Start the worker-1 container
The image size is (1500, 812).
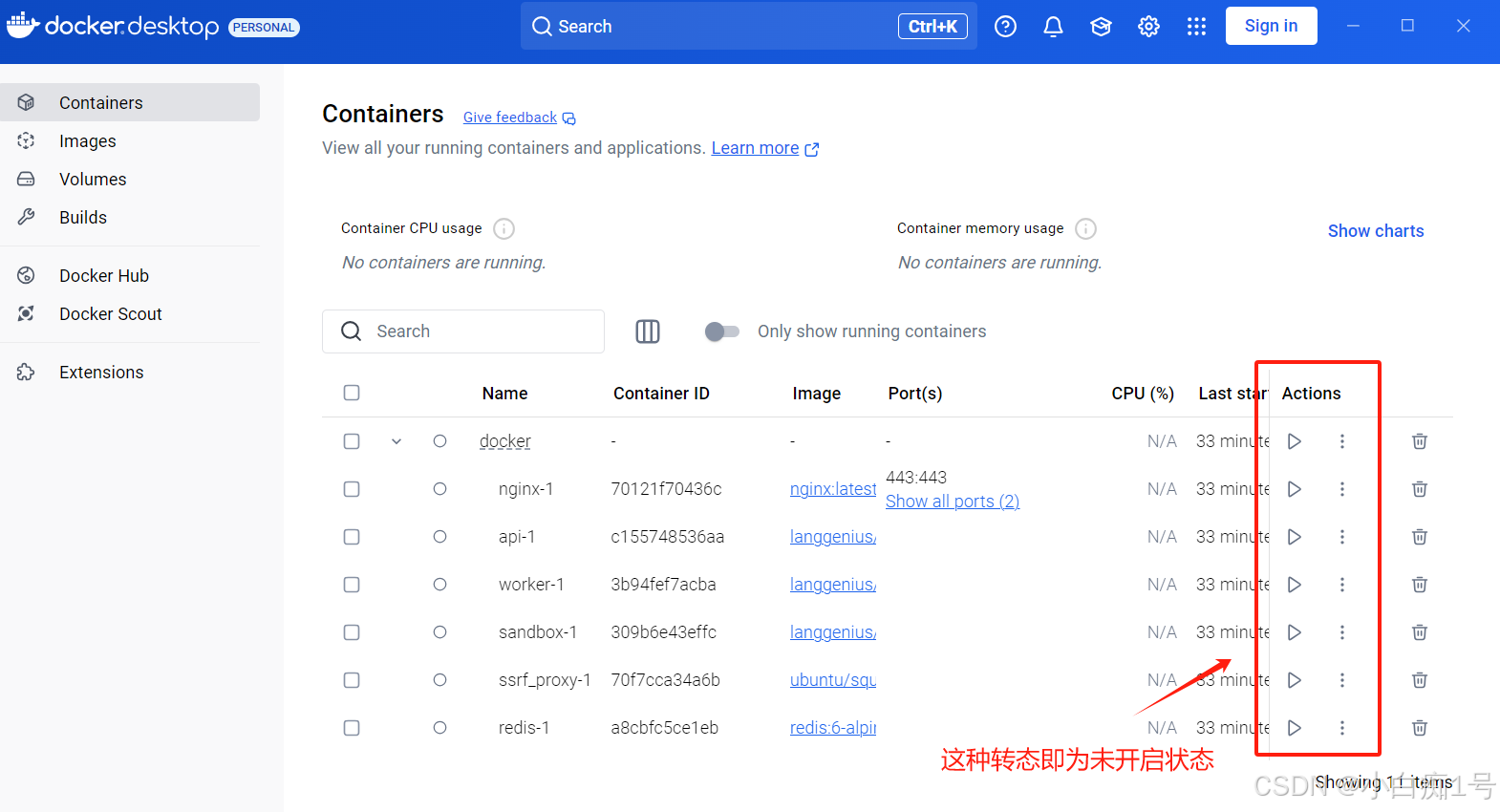[x=1295, y=585]
